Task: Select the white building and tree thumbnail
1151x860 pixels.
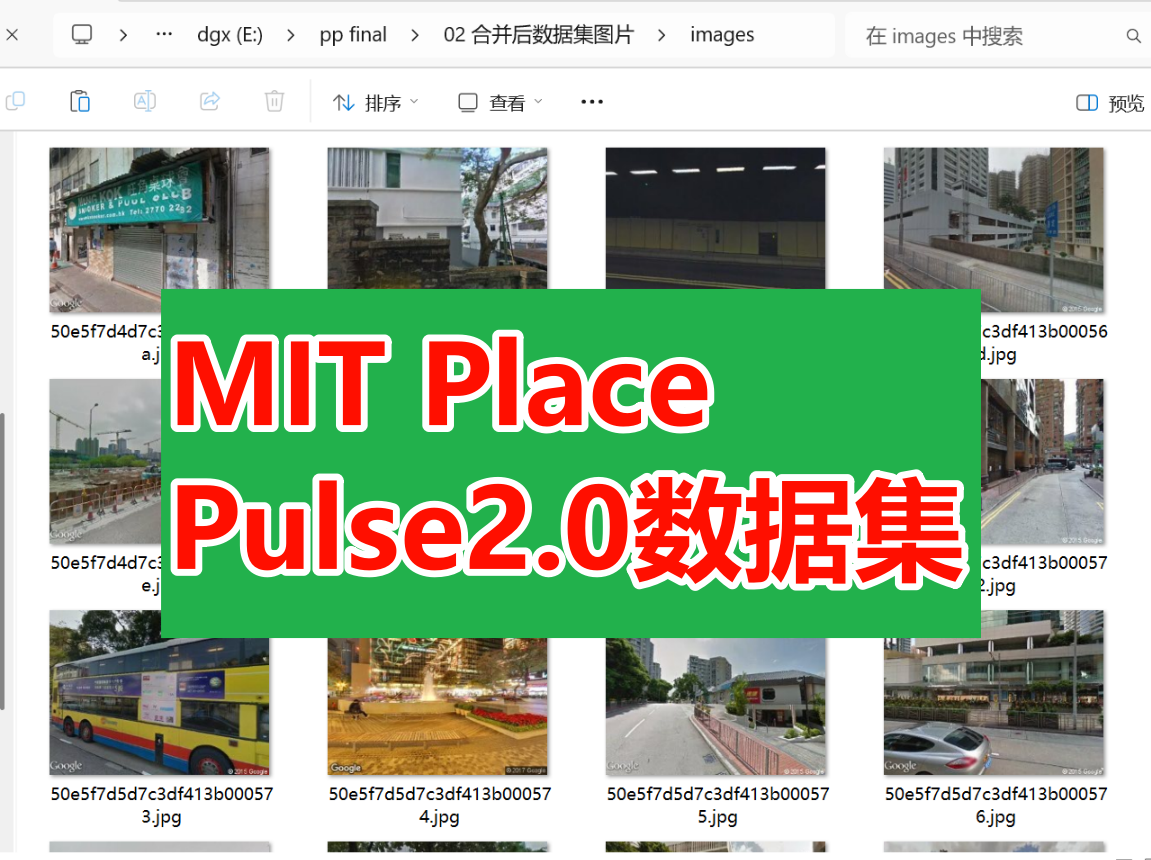Action: tap(437, 218)
